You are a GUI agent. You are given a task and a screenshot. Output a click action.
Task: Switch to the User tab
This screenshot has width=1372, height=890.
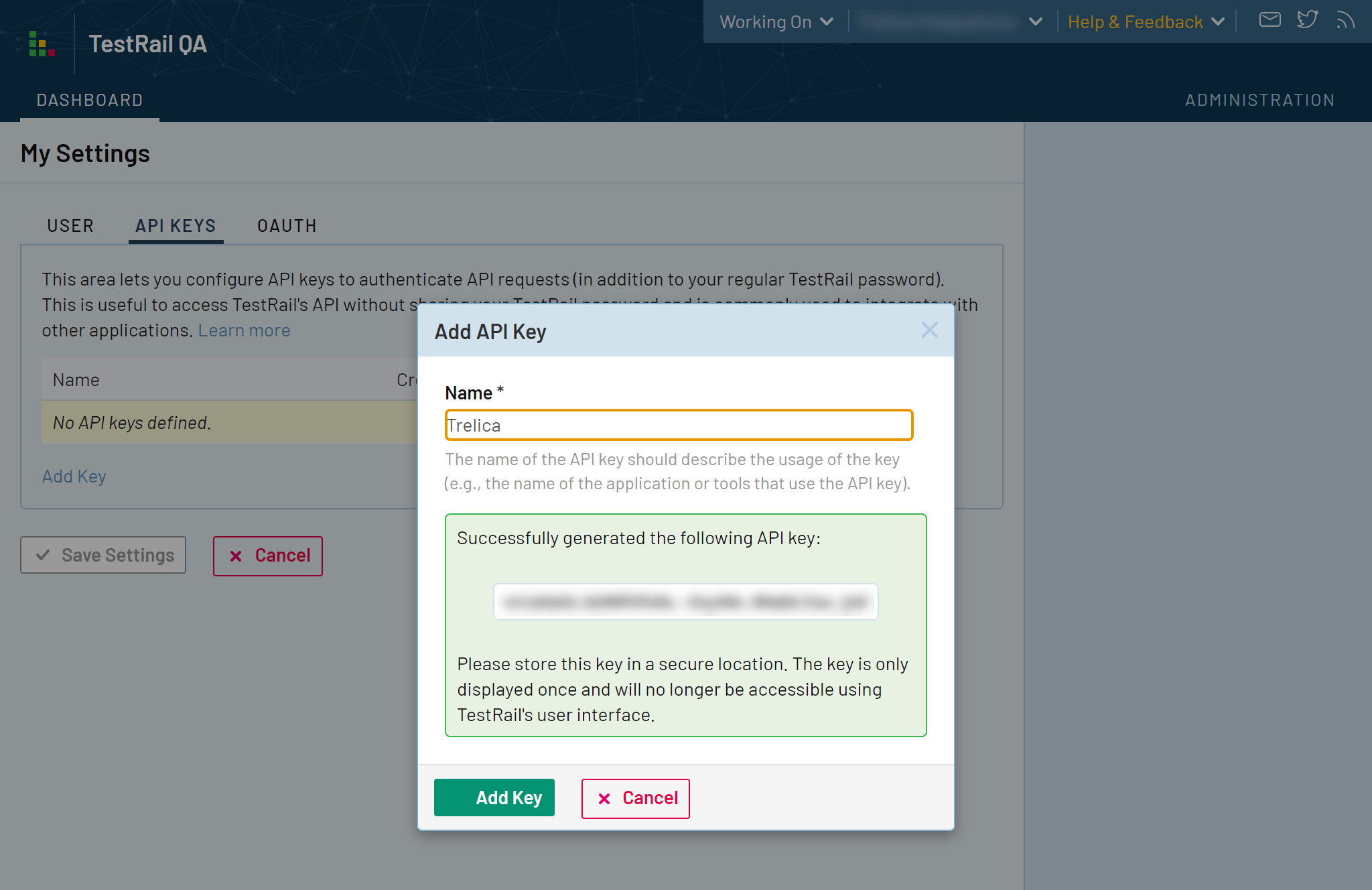[x=70, y=226]
